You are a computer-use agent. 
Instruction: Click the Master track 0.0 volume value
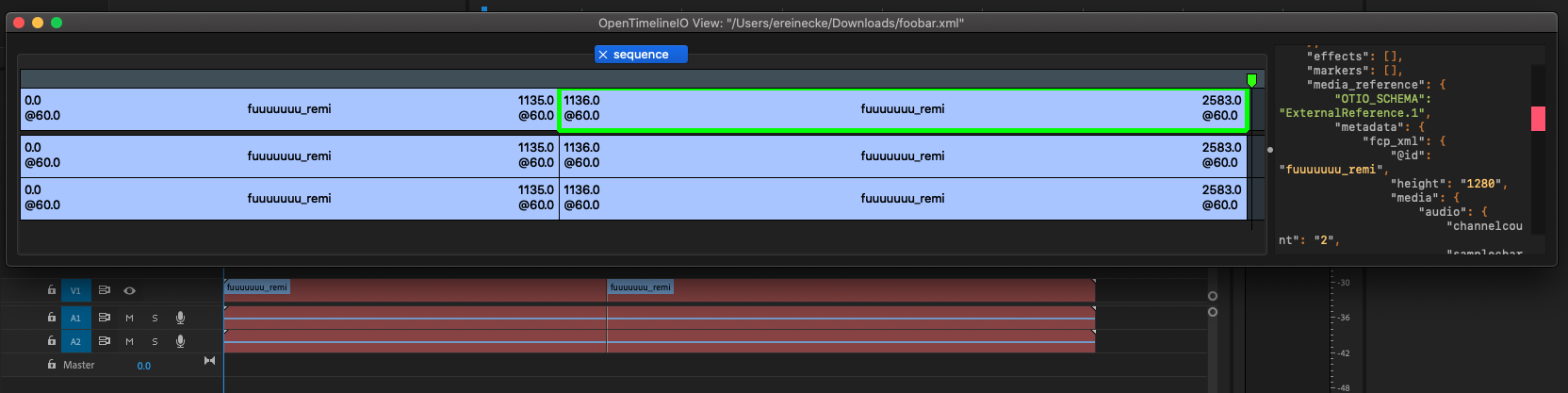pos(143,366)
